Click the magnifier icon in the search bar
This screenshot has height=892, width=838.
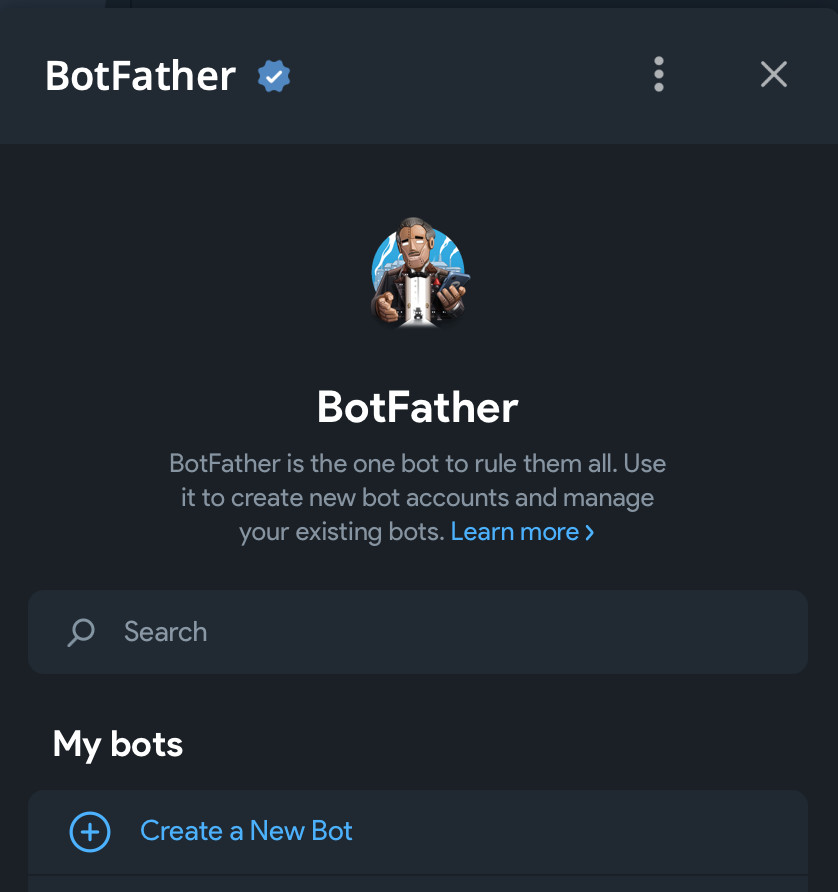(x=81, y=632)
